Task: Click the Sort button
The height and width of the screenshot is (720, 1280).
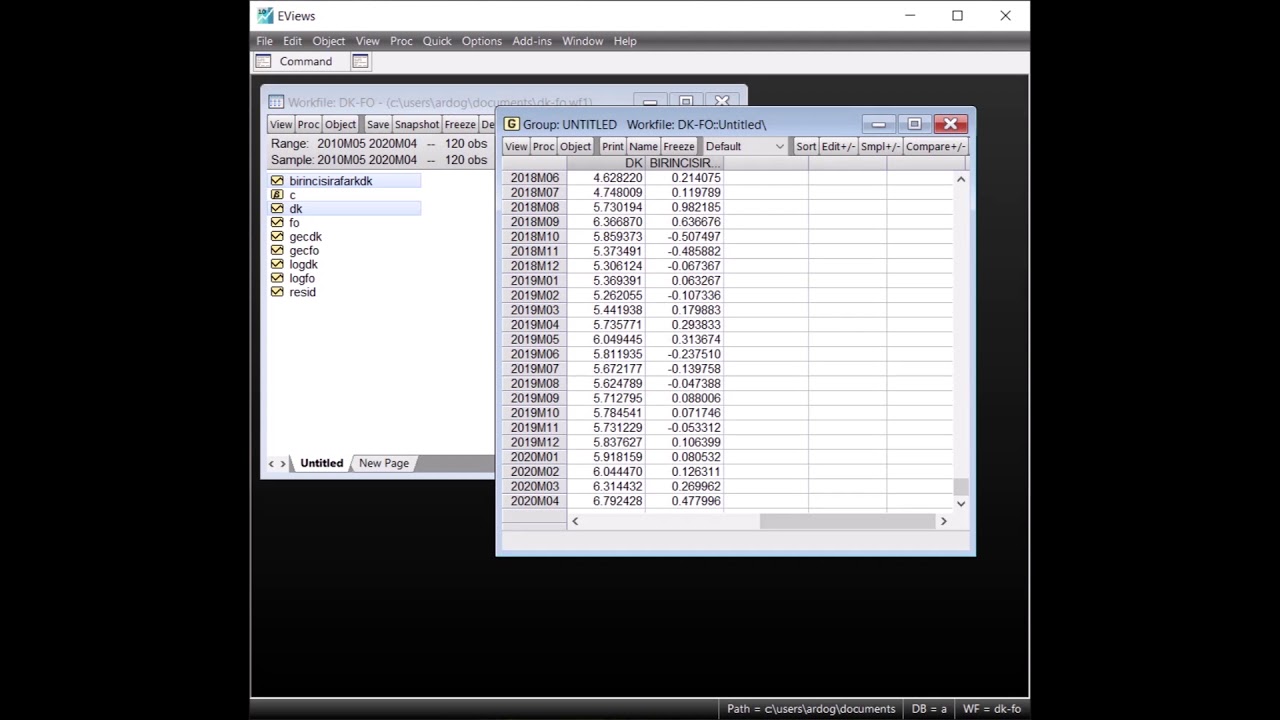Action: tap(806, 146)
